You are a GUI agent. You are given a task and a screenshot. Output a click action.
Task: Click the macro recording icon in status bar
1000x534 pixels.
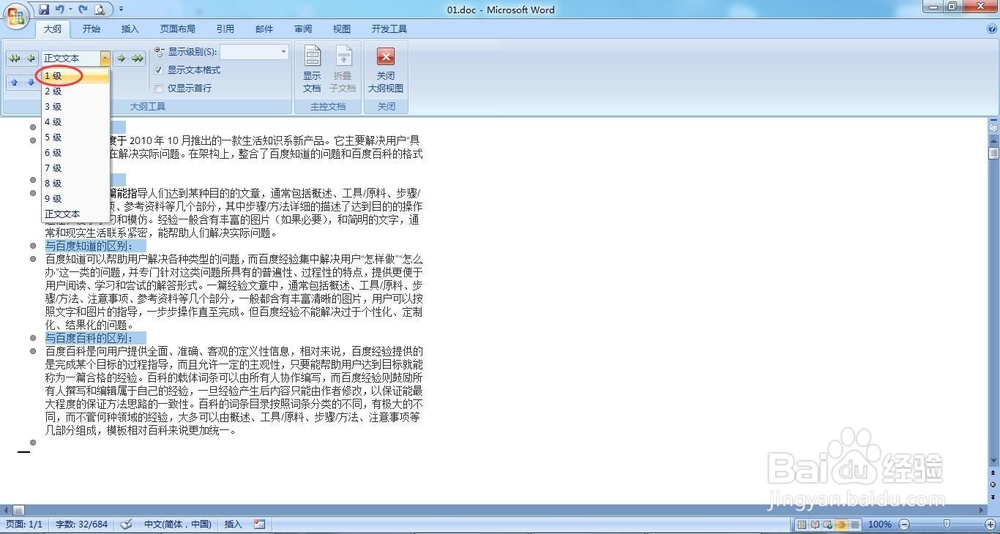point(259,524)
